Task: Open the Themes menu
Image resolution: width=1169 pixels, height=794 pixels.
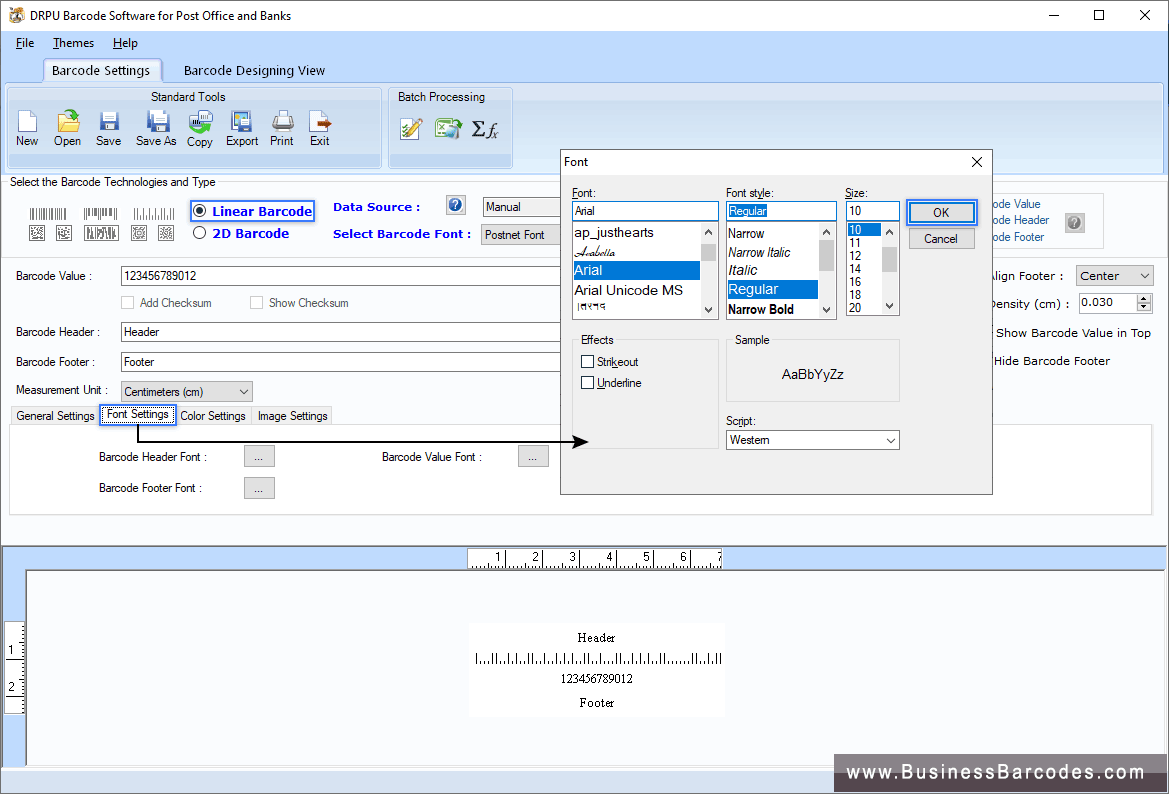Action: pos(73,43)
